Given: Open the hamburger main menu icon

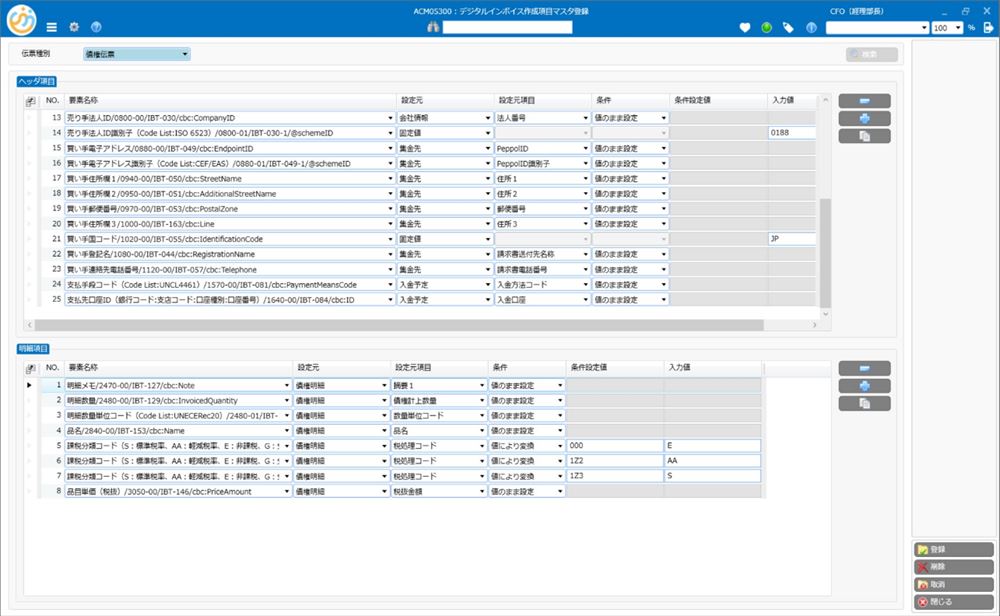Looking at the screenshot, I should click(x=52, y=27).
